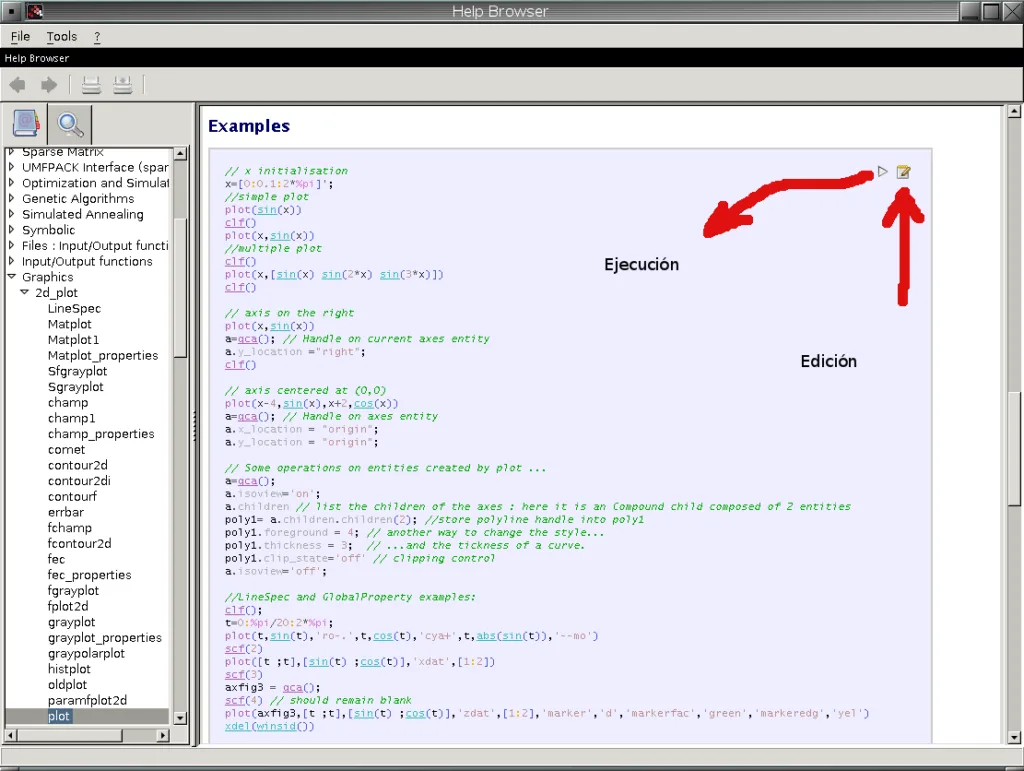Screen dimensions: 1024x771
Task: Select the highlighted plot tree entry
Action: coord(58,716)
